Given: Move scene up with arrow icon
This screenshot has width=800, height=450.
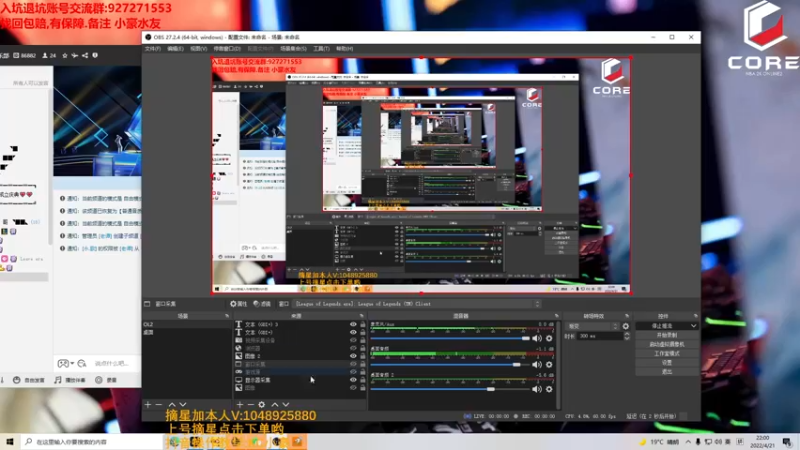Looking at the screenshot, I should pyautogui.click(x=172, y=405).
